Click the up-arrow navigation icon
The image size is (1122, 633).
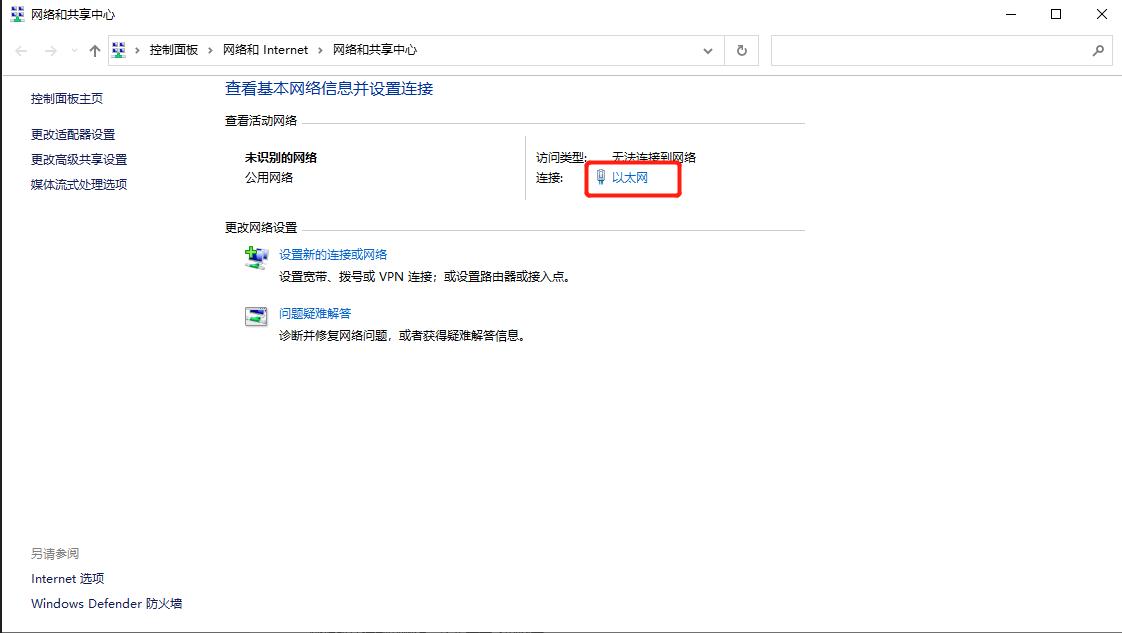click(x=95, y=49)
